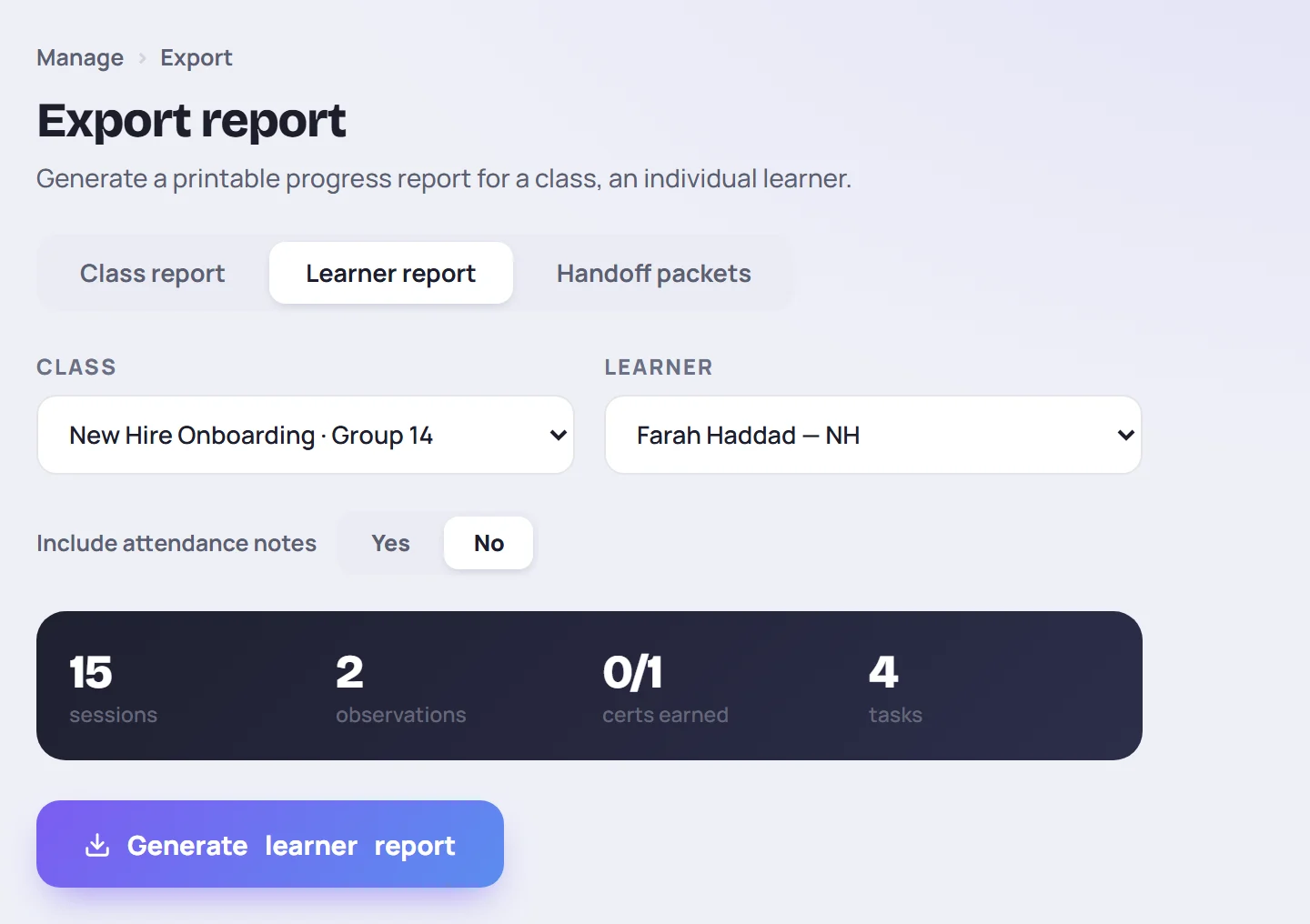
Task: Click the LEARNER field label
Action: click(659, 367)
